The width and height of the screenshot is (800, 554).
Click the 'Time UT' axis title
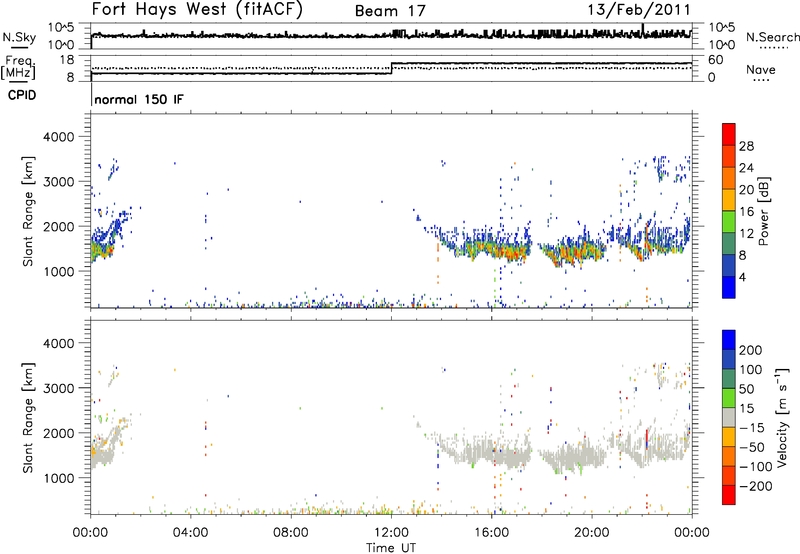(391, 548)
